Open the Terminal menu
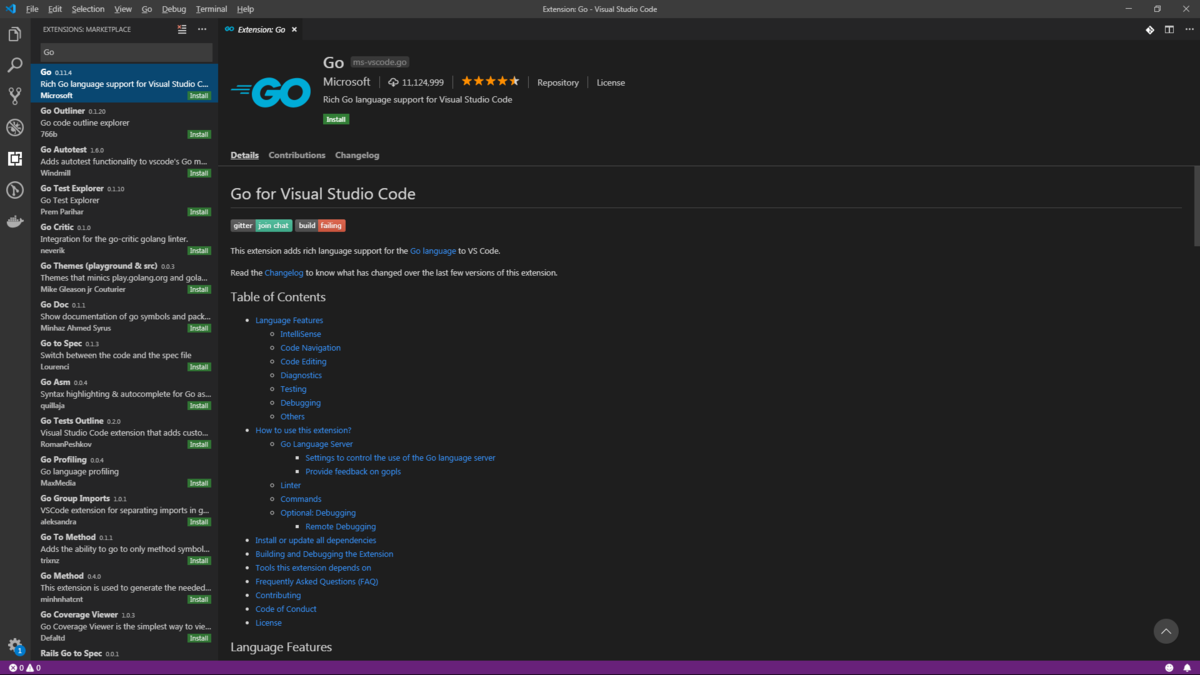 click(211, 9)
